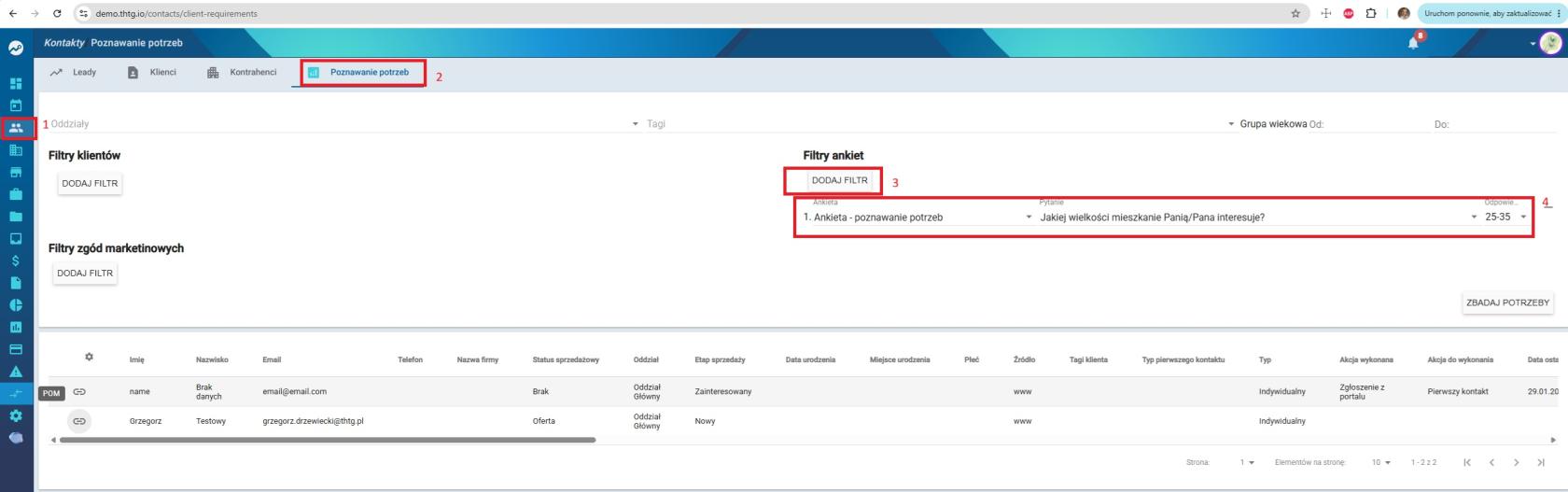
Task: Expand the Oddziały dropdown
Action: click(343, 124)
